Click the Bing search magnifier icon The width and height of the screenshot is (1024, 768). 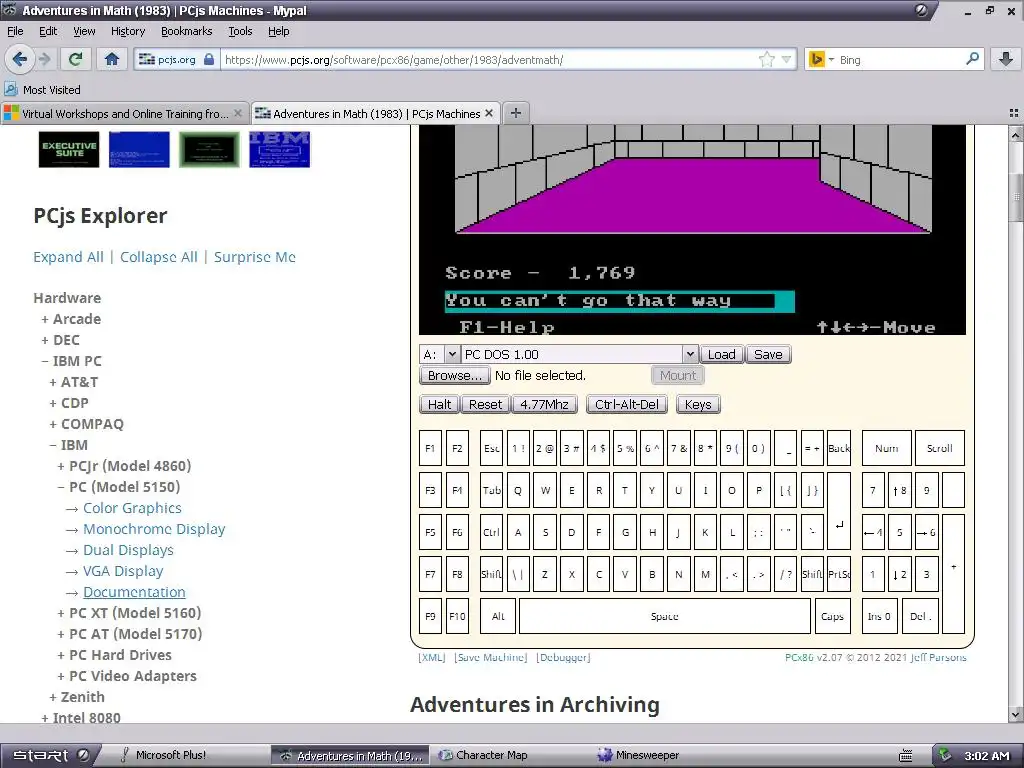(x=972, y=59)
